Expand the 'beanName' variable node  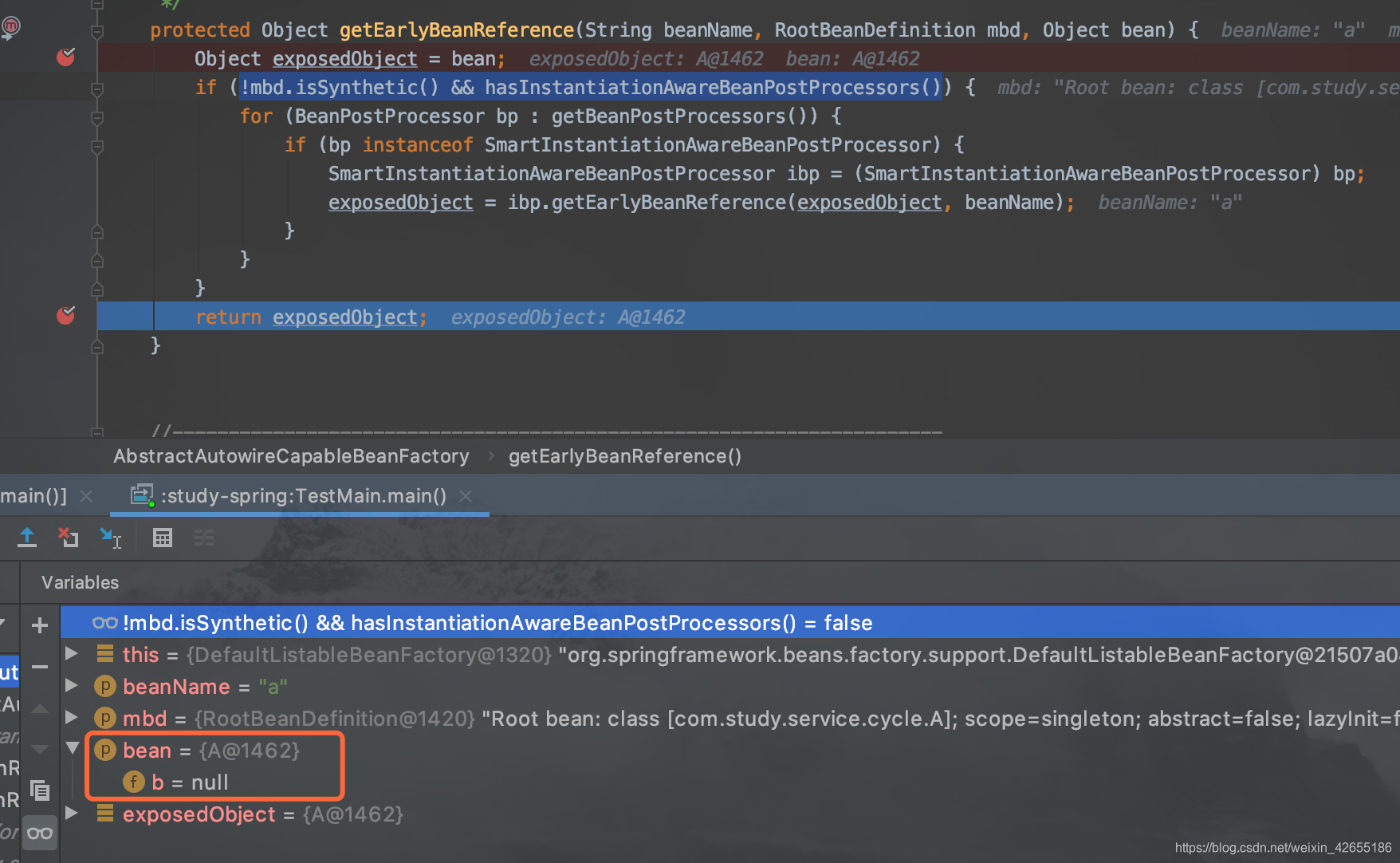(72, 686)
